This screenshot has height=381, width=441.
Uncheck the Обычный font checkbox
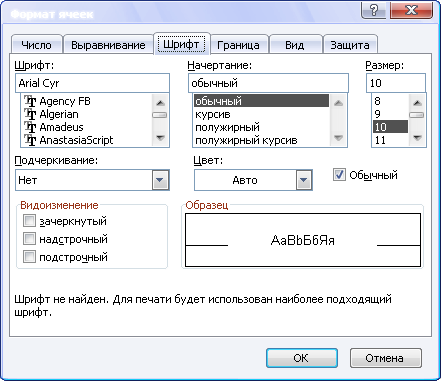tap(339, 175)
